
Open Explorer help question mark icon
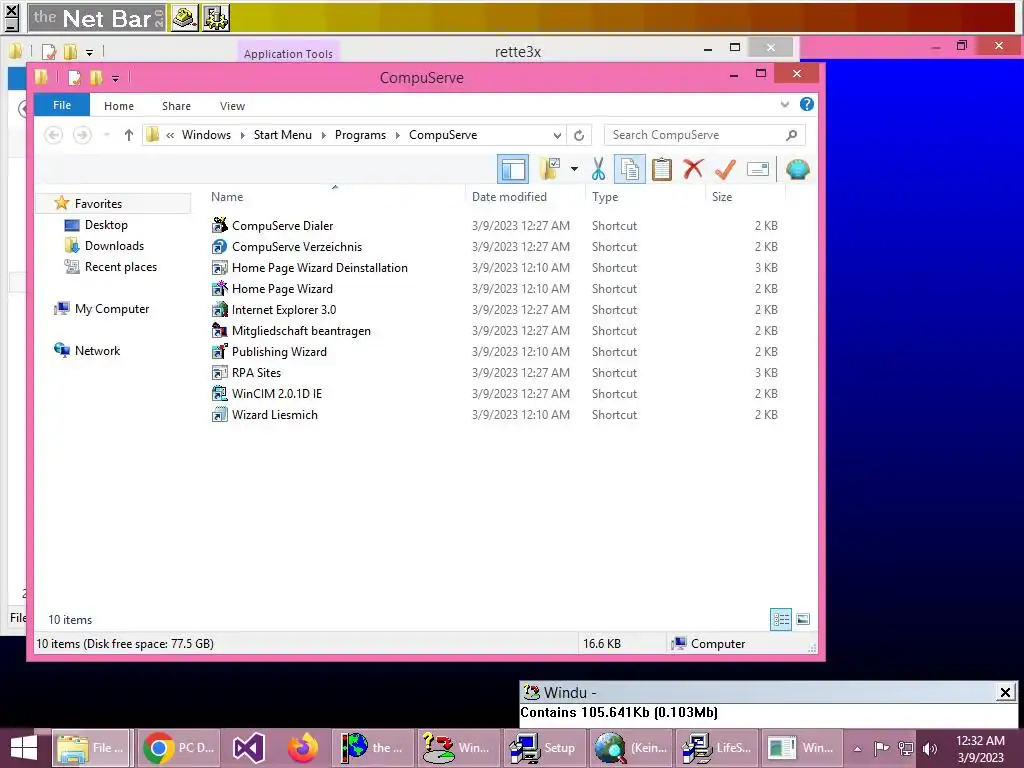(807, 104)
